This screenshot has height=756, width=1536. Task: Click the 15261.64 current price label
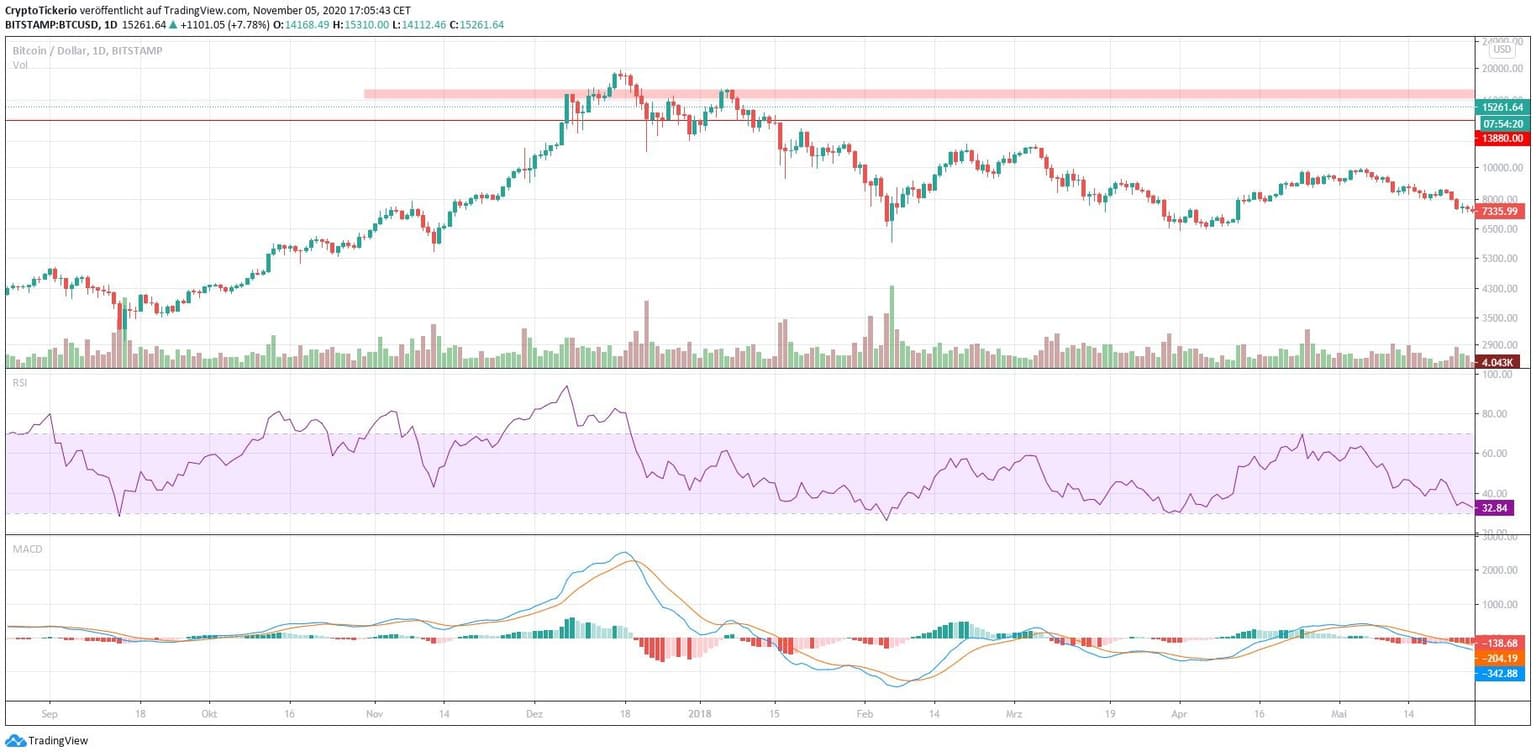1502,107
